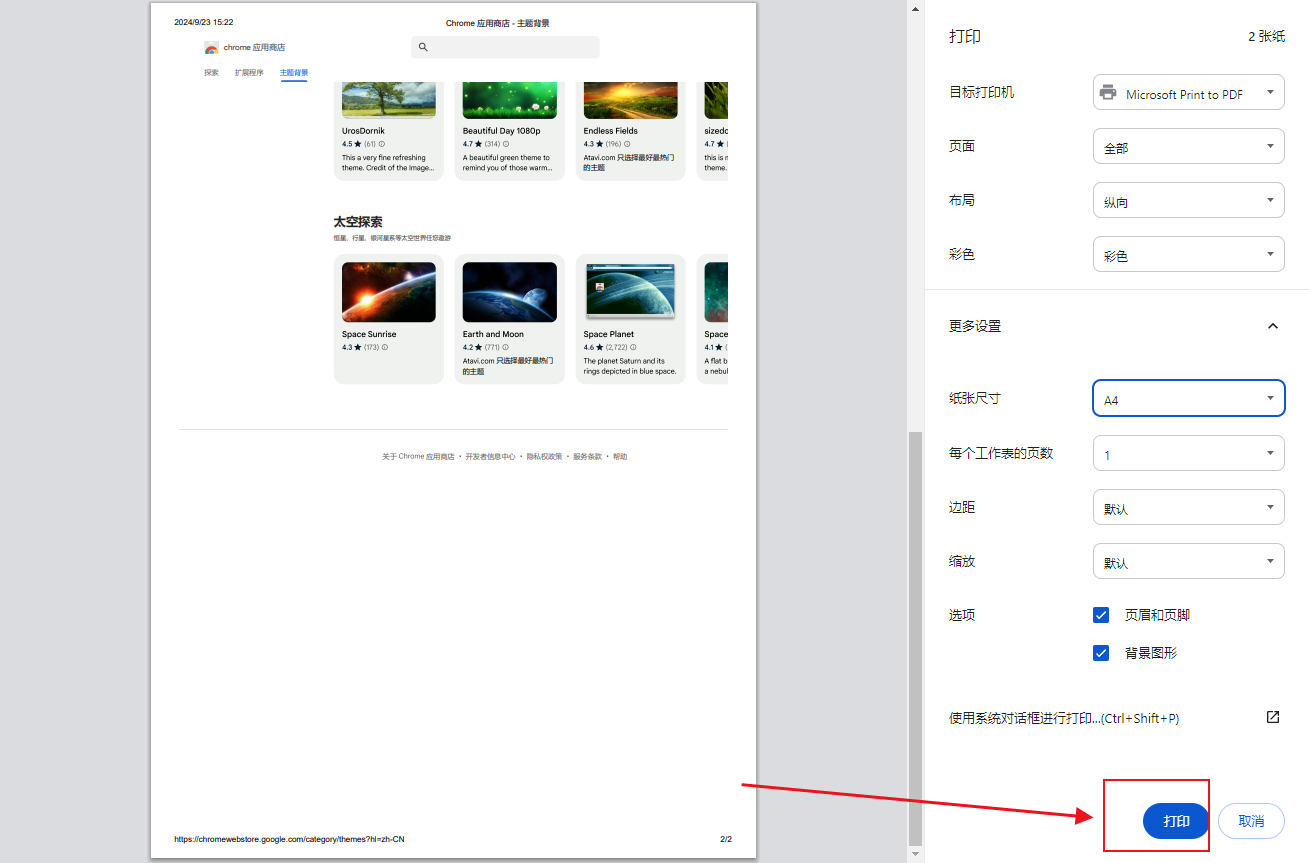Select the 主题背景 tab in preview
This screenshot has width=1309, height=863.
tap(294, 73)
